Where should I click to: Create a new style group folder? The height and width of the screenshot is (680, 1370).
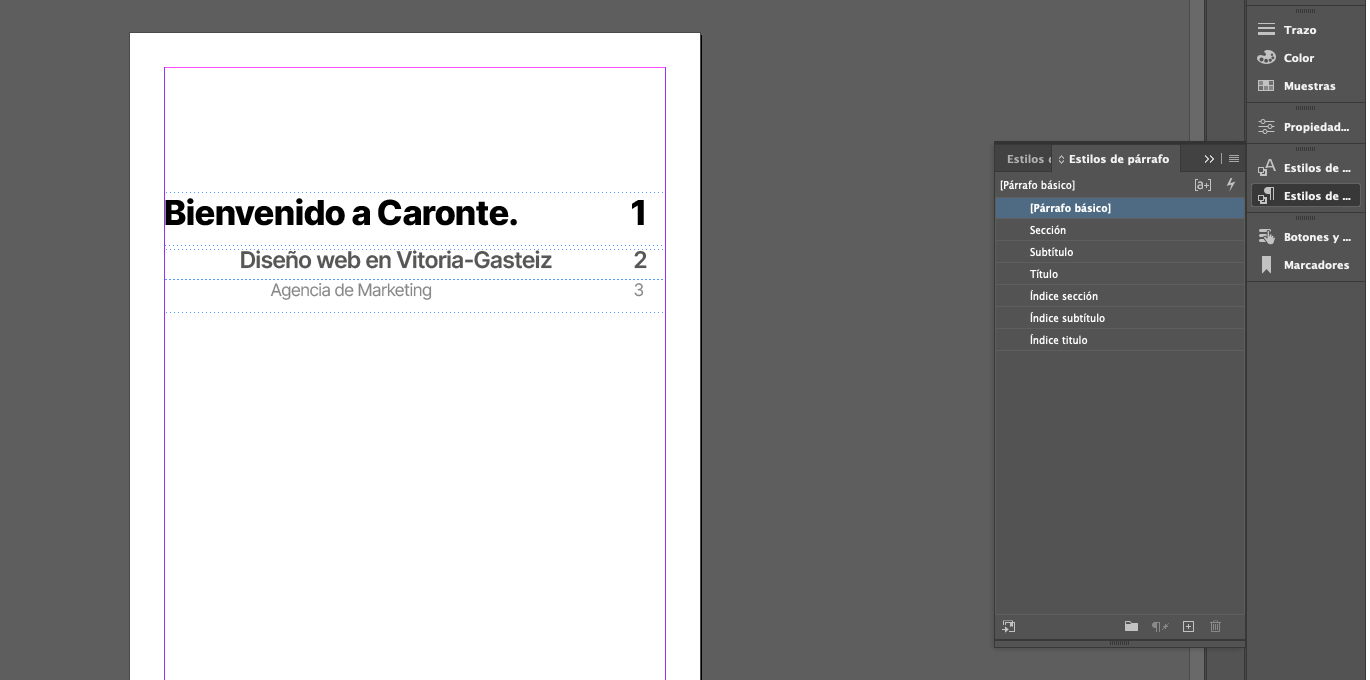(x=1131, y=626)
